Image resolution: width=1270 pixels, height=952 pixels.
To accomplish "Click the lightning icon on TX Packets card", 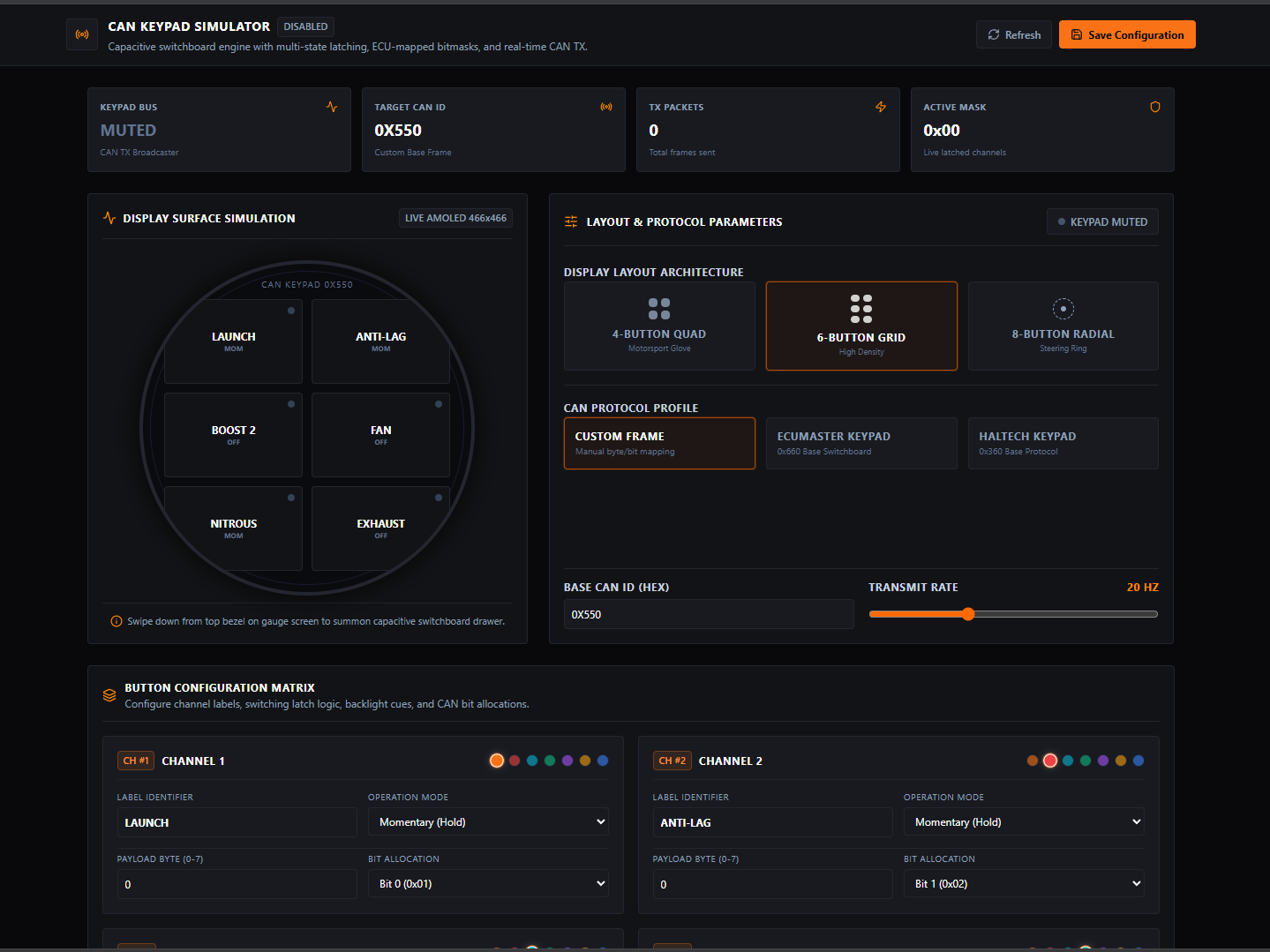I will (881, 107).
